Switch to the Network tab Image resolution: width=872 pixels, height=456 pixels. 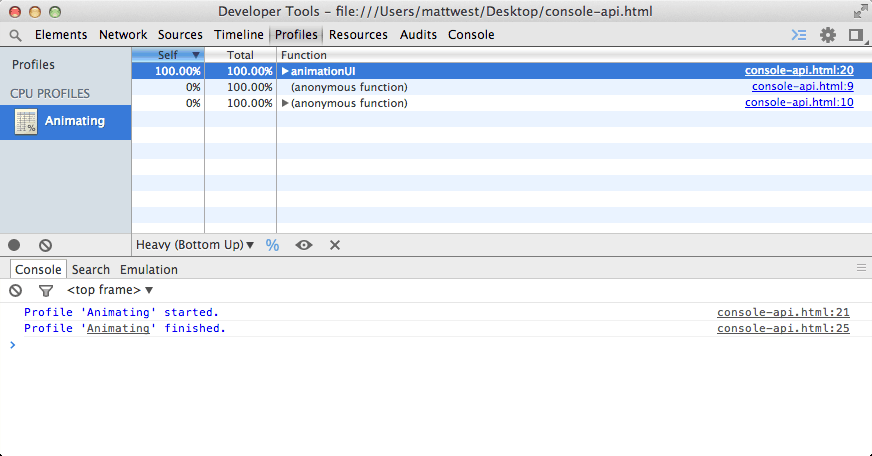pyautogui.click(x=123, y=35)
